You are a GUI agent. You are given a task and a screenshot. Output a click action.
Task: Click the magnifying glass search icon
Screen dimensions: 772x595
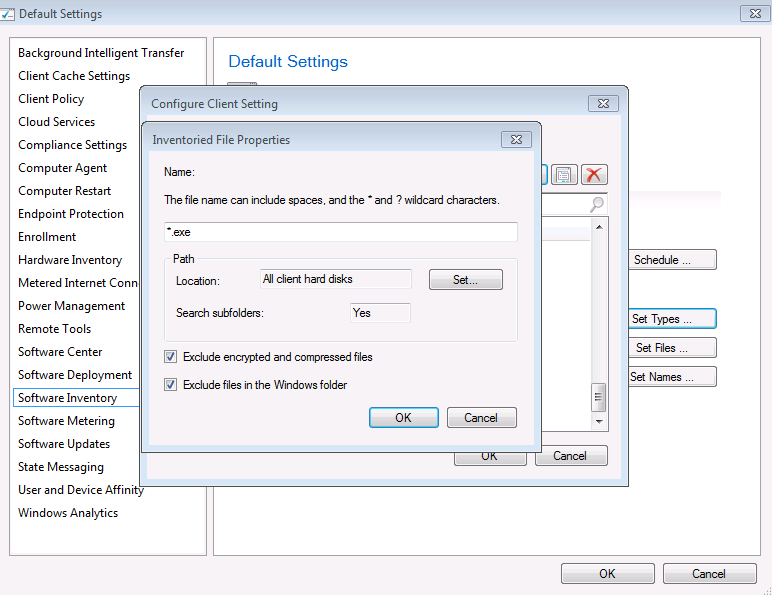coord(597,204)
